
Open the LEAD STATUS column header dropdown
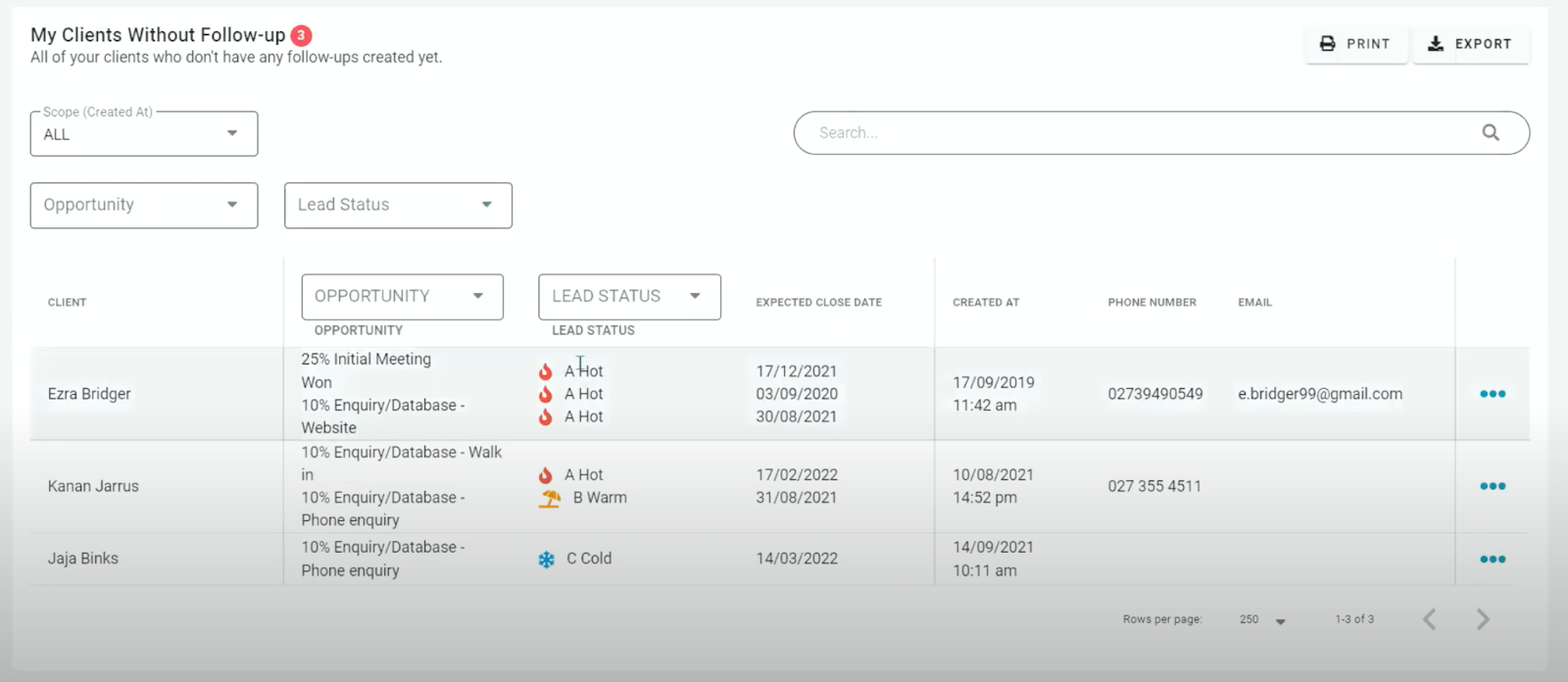click(629, 296)
